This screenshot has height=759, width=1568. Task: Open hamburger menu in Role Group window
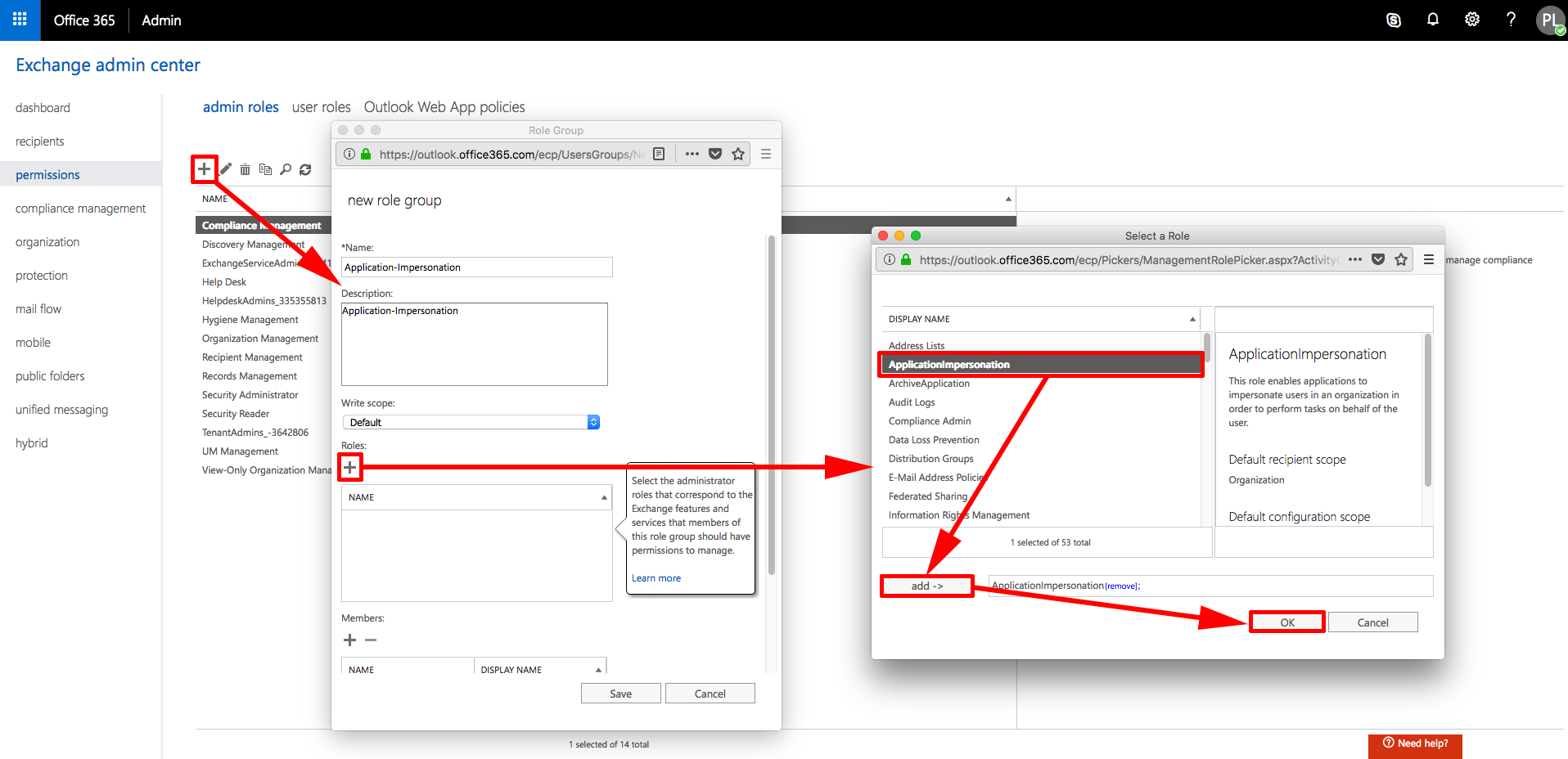(766, 154)
